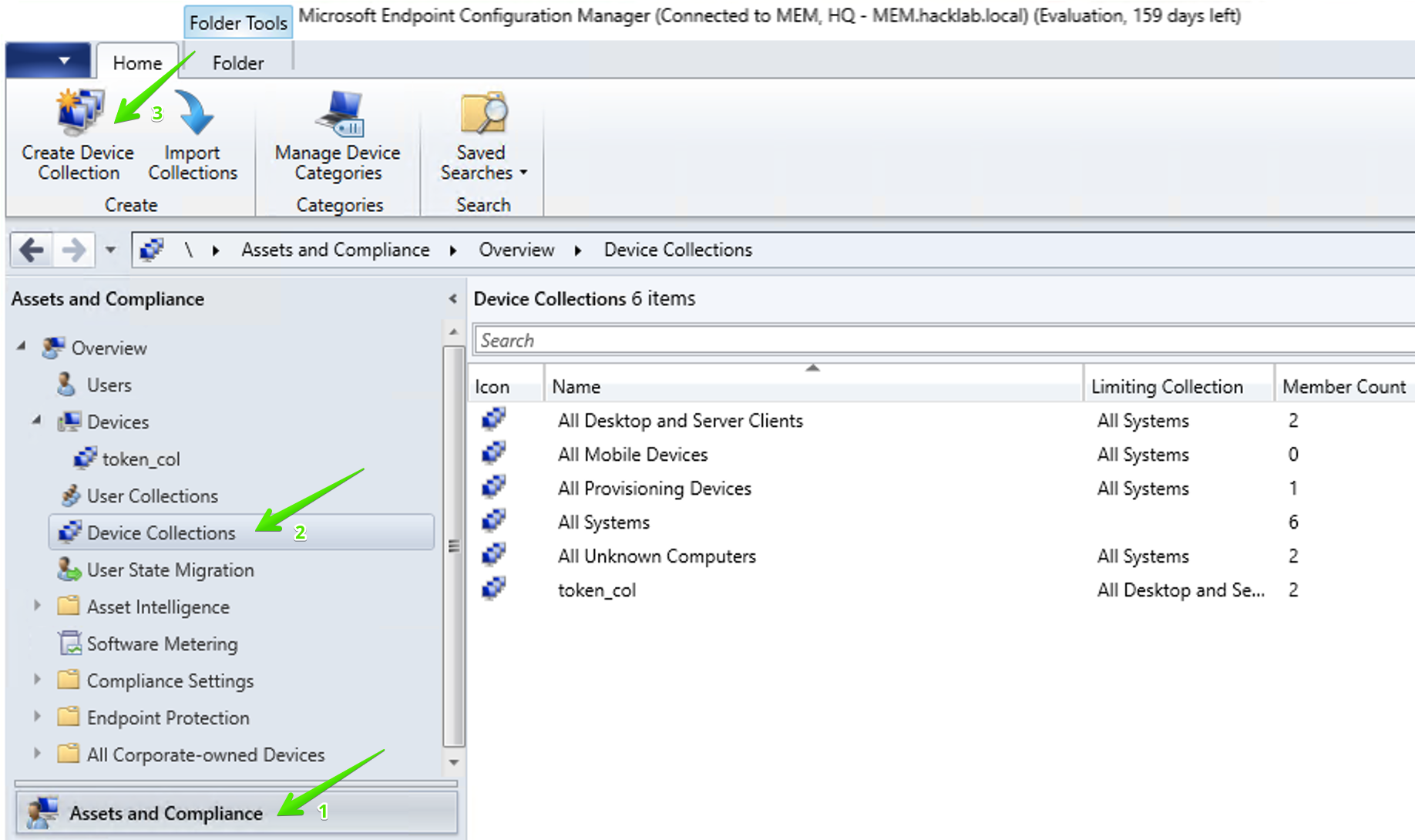This screenshot has height=840, width=1415.
Task: Click icon of token_col list row
Action: pyautogui.click(x=493, y=590)
